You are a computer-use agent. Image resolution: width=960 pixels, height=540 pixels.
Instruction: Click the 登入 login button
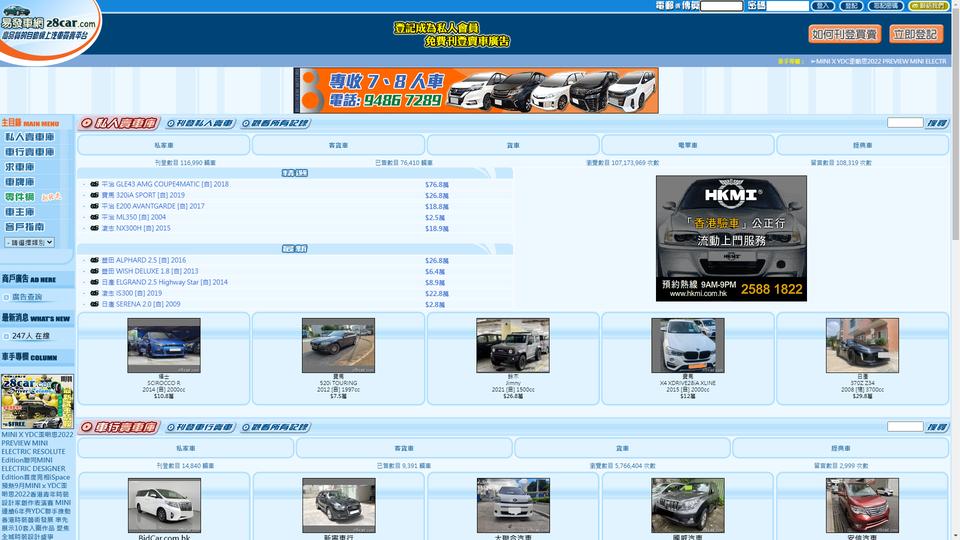823,6
